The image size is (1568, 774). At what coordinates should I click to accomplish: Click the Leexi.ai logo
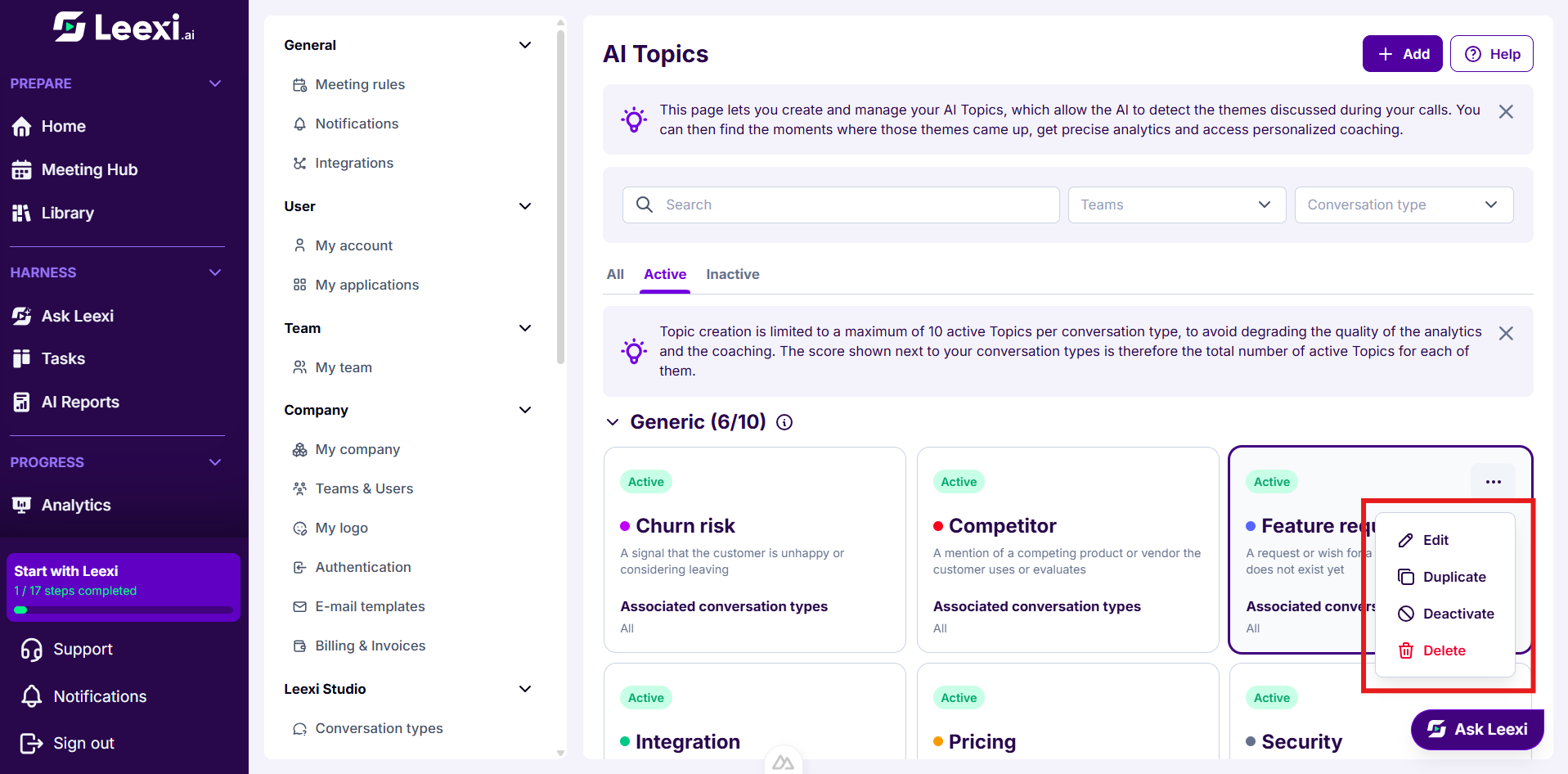point(124,27)
